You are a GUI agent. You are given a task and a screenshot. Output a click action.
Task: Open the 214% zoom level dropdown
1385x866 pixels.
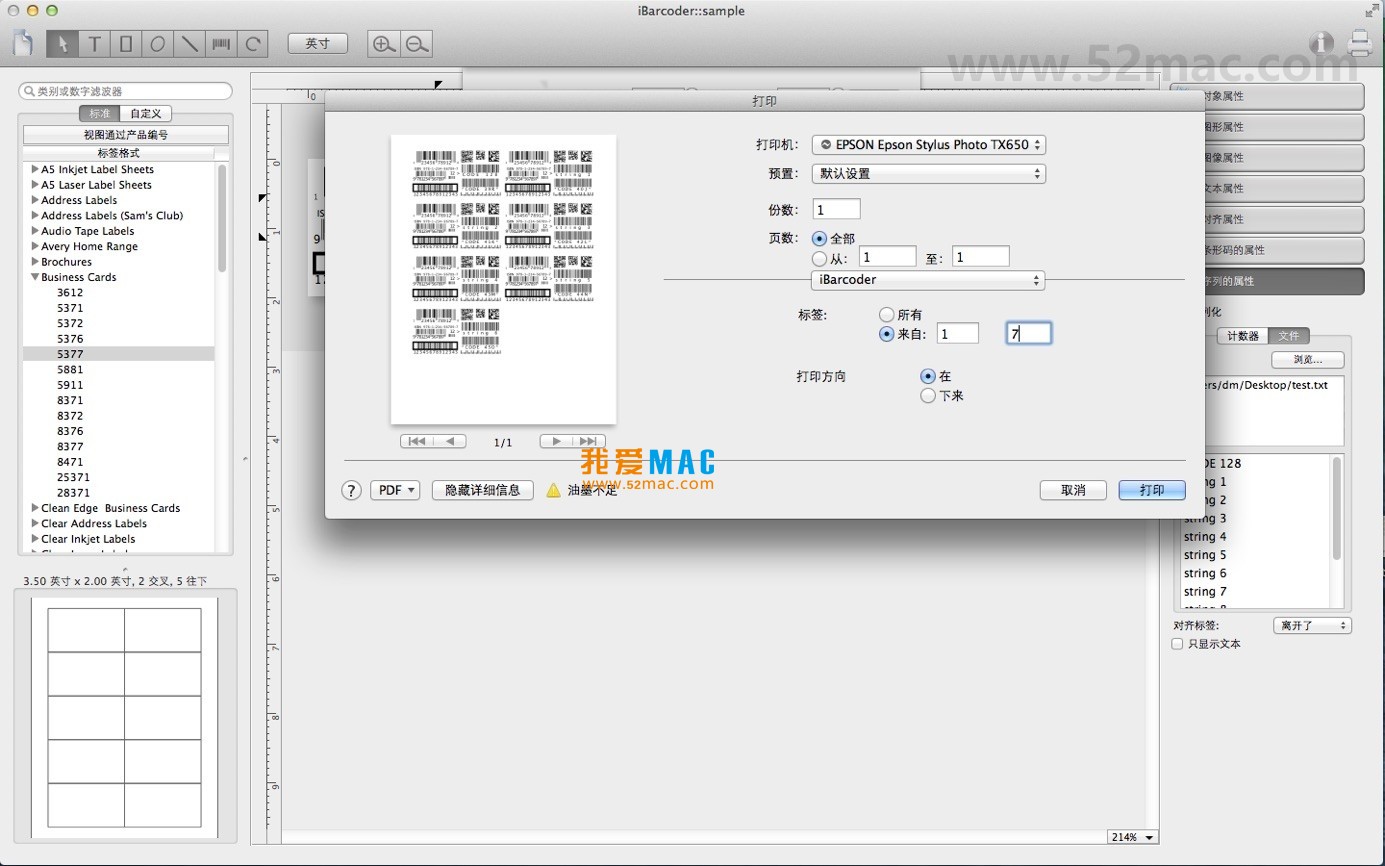[1132, 837]
